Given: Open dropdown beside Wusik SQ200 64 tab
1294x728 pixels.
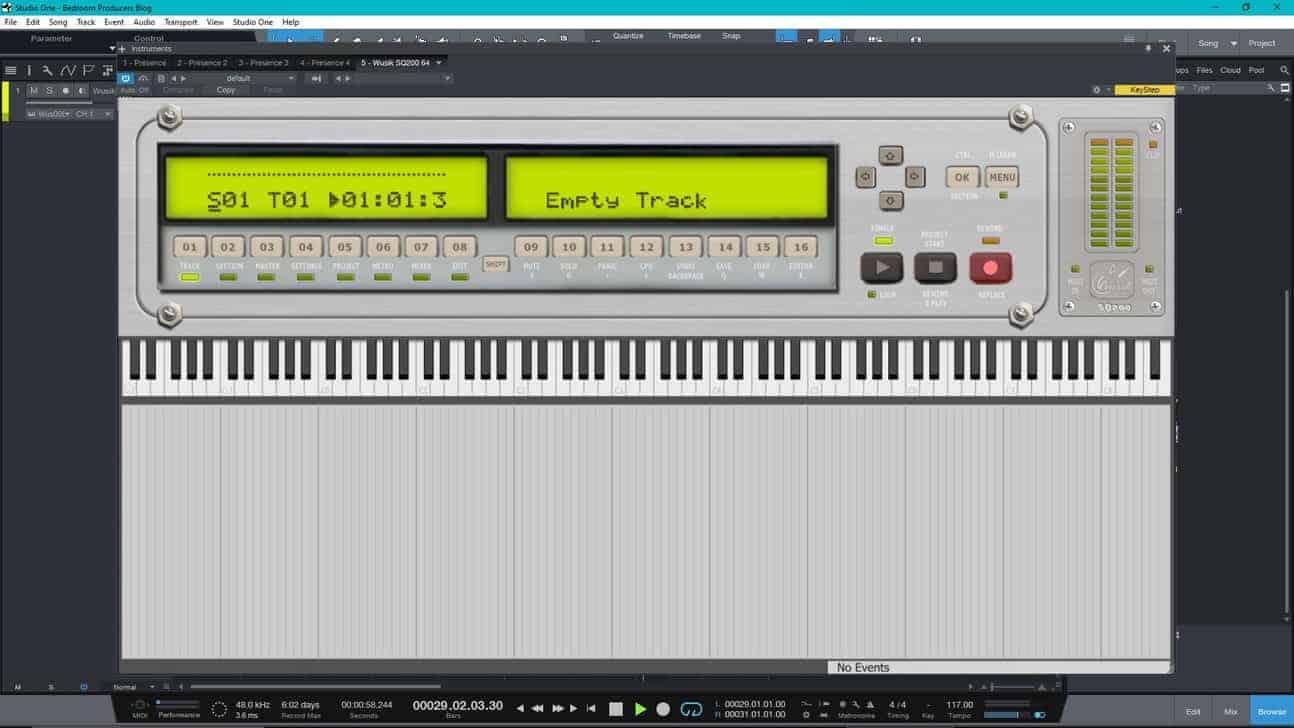Looking at the screenshot, I should pyautogui.click(x=439, y=63).
